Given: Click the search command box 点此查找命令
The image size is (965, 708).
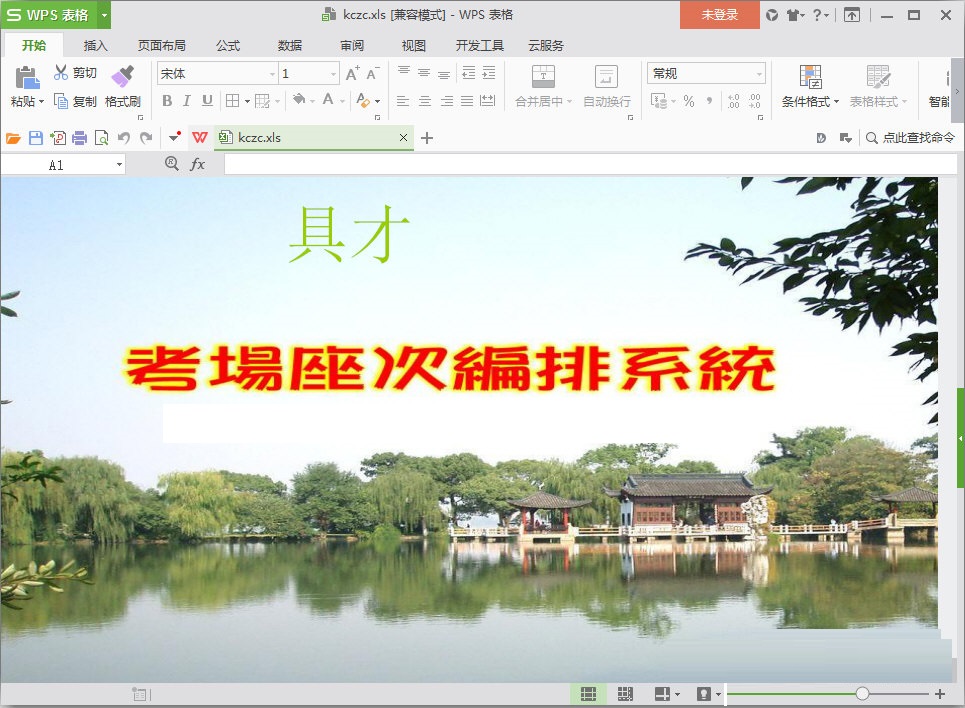Looking at the screenshot, I should (910, 137).
